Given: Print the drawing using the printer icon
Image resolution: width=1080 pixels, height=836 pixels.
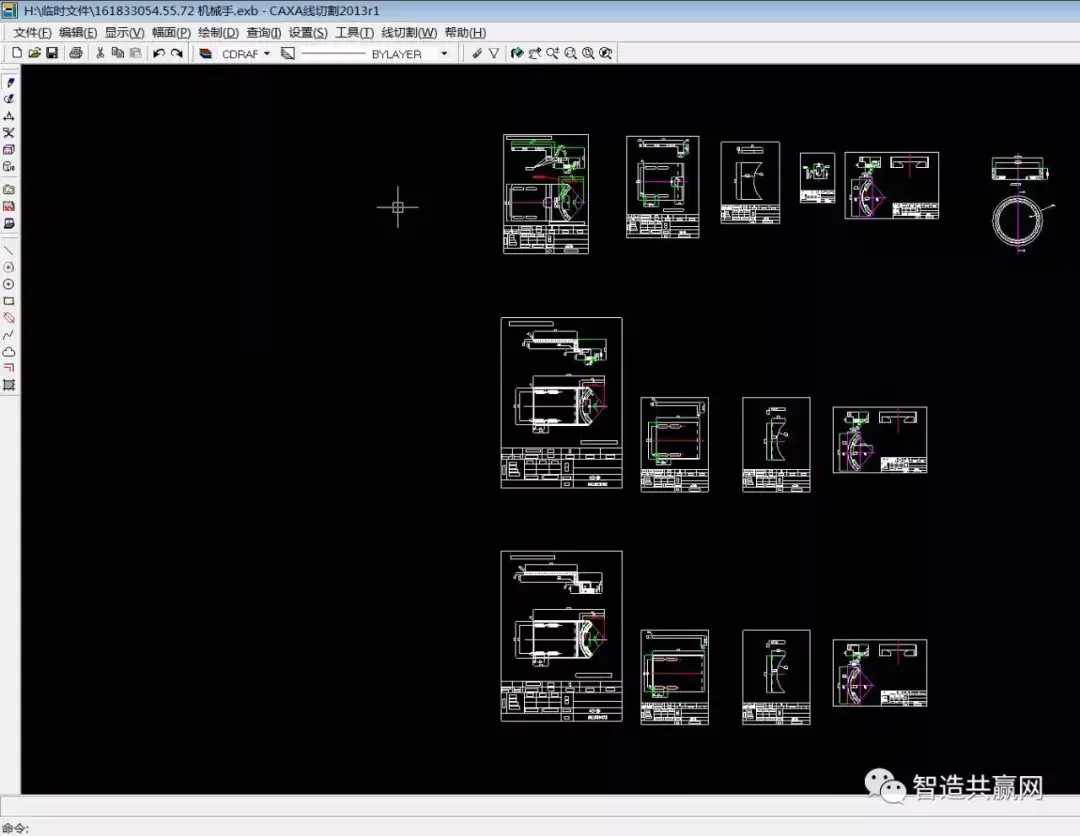Looking at the screenshot, I should click(x=76, y=53).
